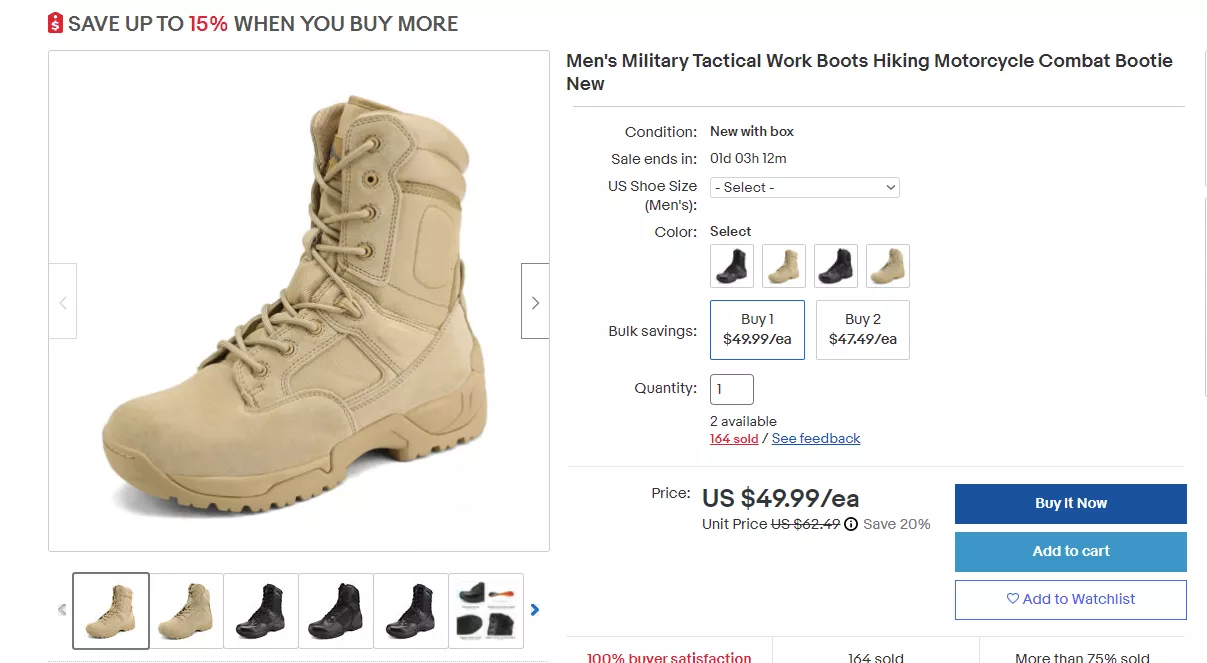Image resolution: width=1207 pixels, height=663 pixels.
Task: Click the info circle beside Save 20%
Action: (x=850, y=523)
